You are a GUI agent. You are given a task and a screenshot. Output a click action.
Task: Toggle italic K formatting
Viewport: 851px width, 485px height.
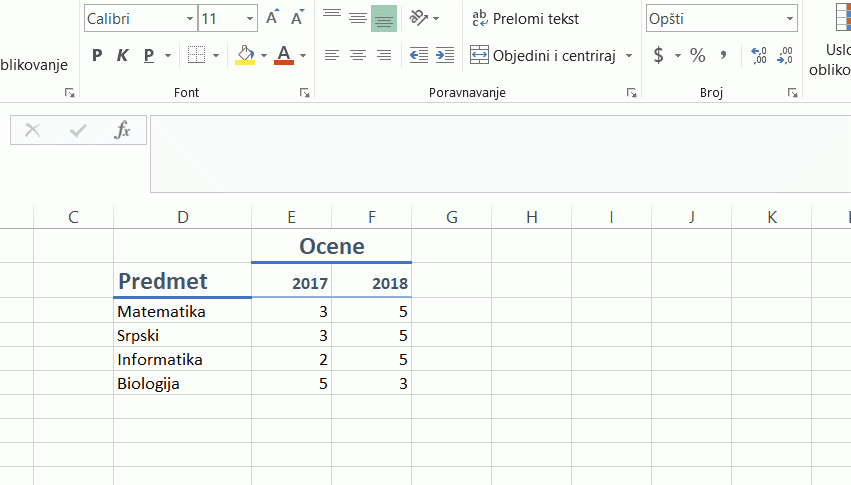[123, 55]
